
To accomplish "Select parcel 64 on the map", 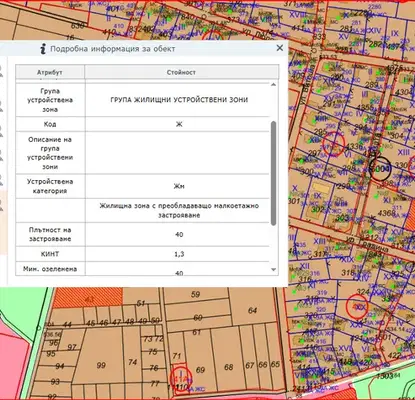I will click(252, 310).
